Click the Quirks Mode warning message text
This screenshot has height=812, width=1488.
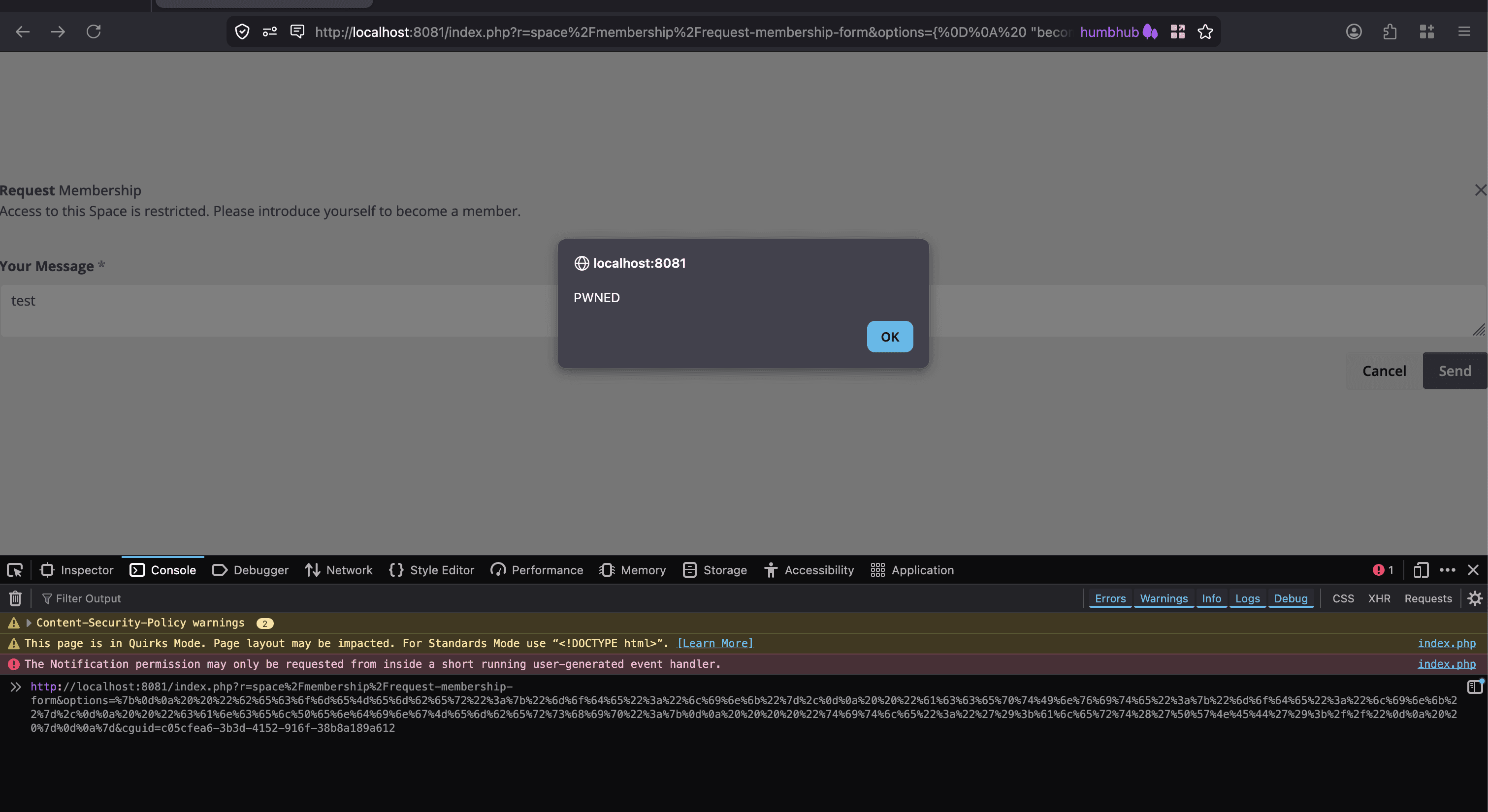pyautogui.click(x=346, y=643)
